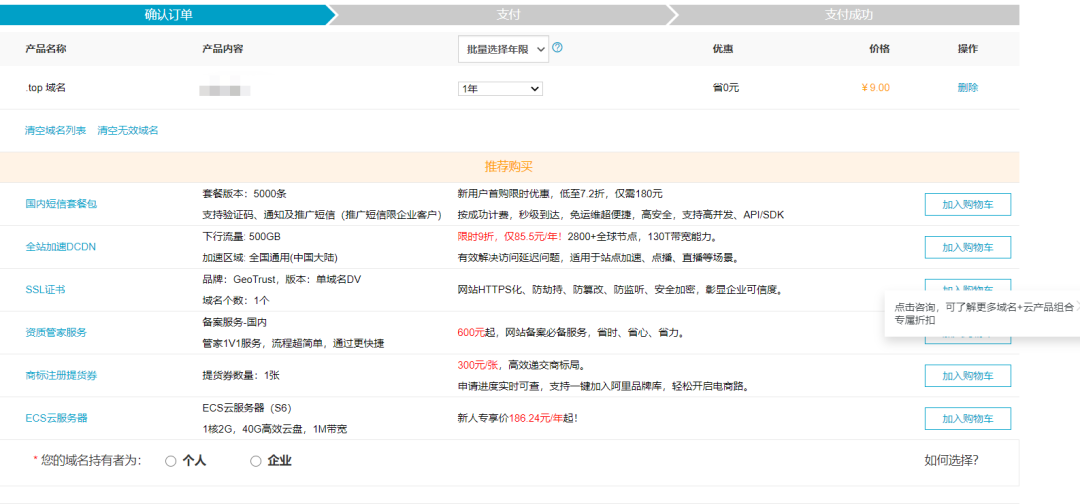1080x504 pixels.
Task: Open 资质管家服务 product link
Action: pos(56,332)
